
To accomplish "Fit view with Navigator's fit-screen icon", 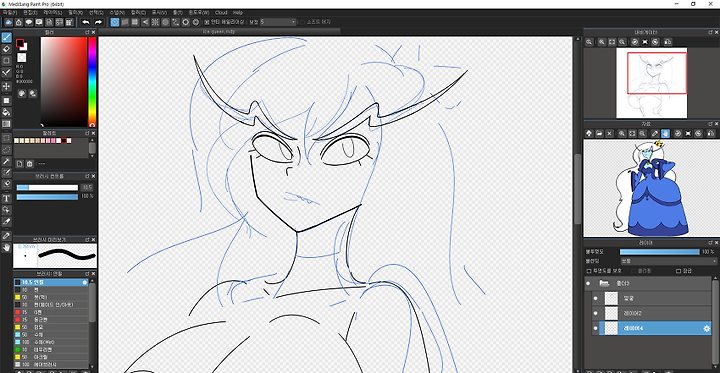I will [612, 42].
